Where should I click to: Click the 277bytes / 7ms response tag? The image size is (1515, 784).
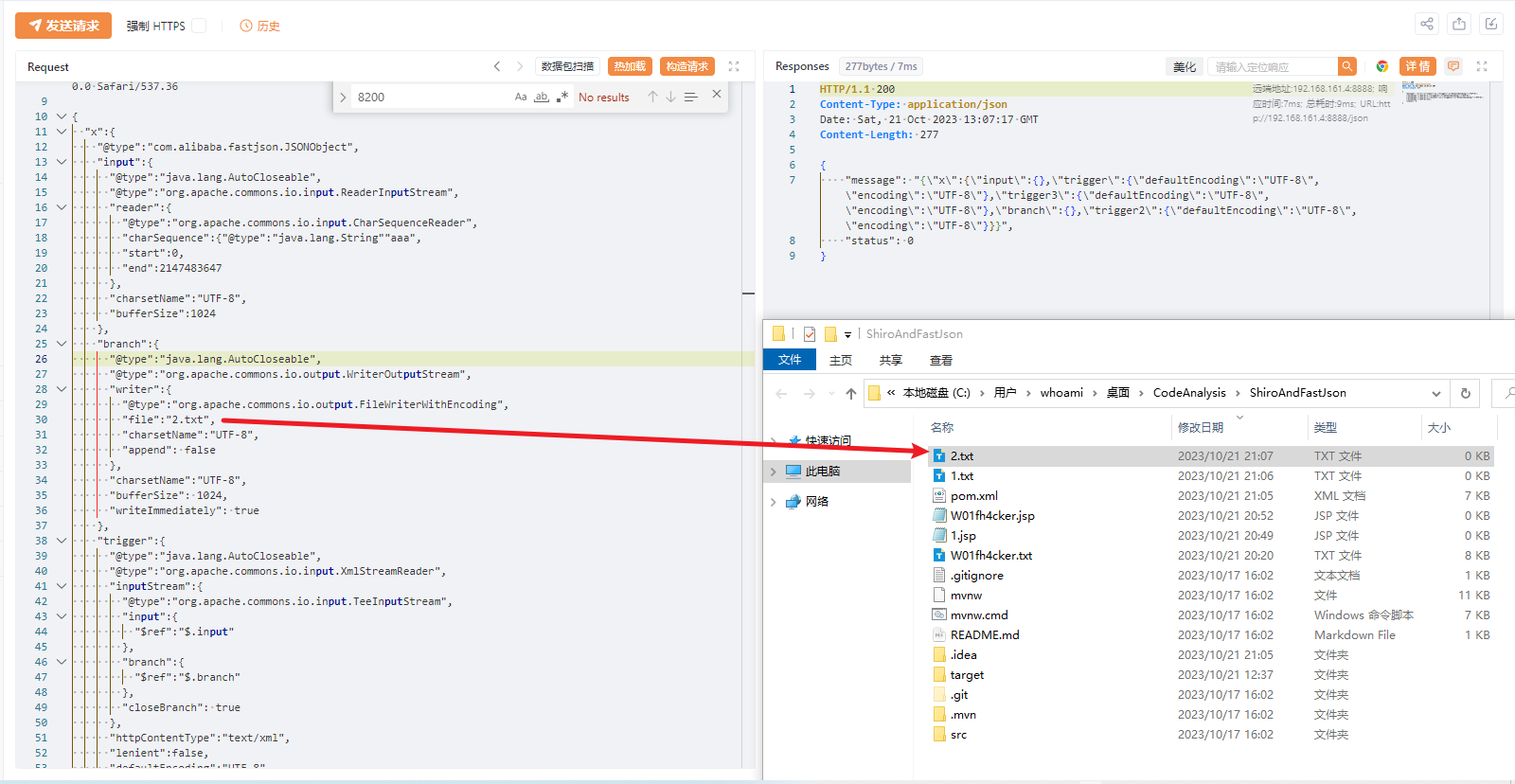point(882,66)
